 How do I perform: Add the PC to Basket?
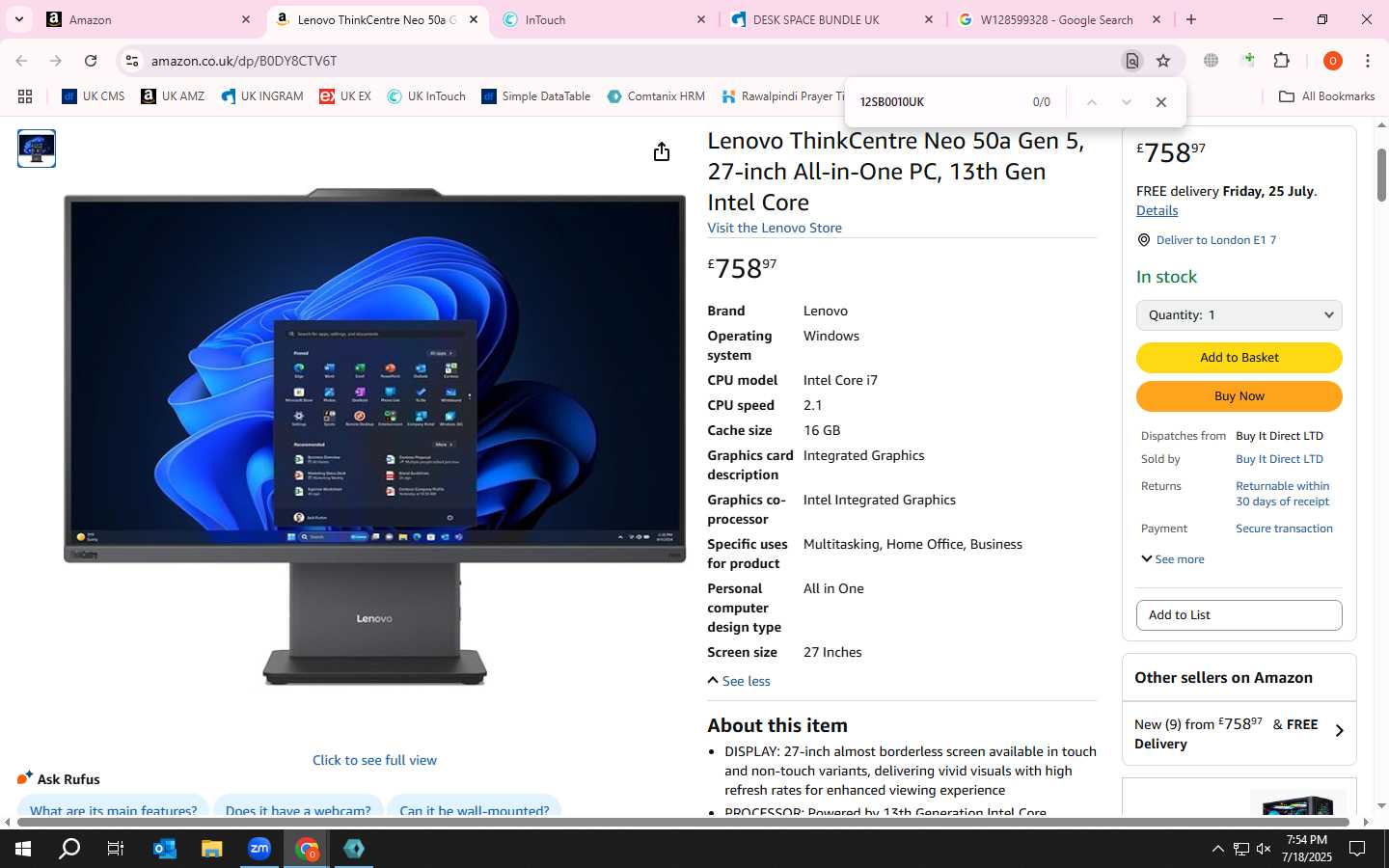point(1239,358)
